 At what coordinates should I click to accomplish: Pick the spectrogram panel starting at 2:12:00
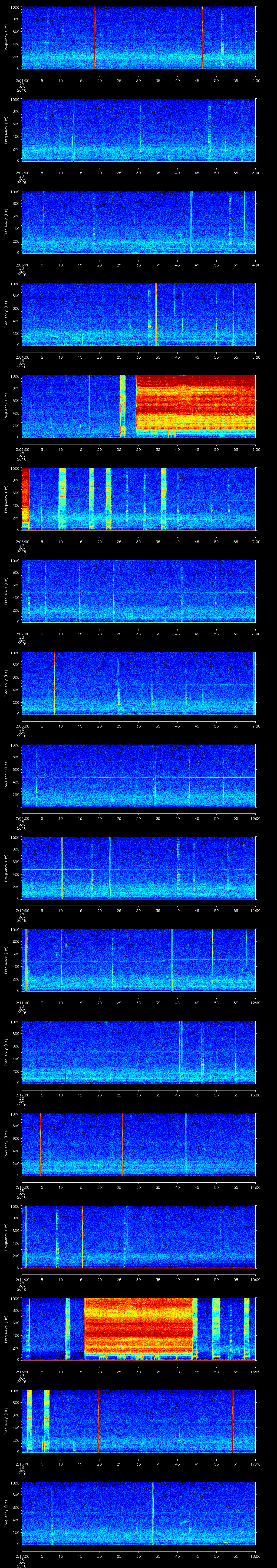pyautogui.click(x=139, y=1052)
